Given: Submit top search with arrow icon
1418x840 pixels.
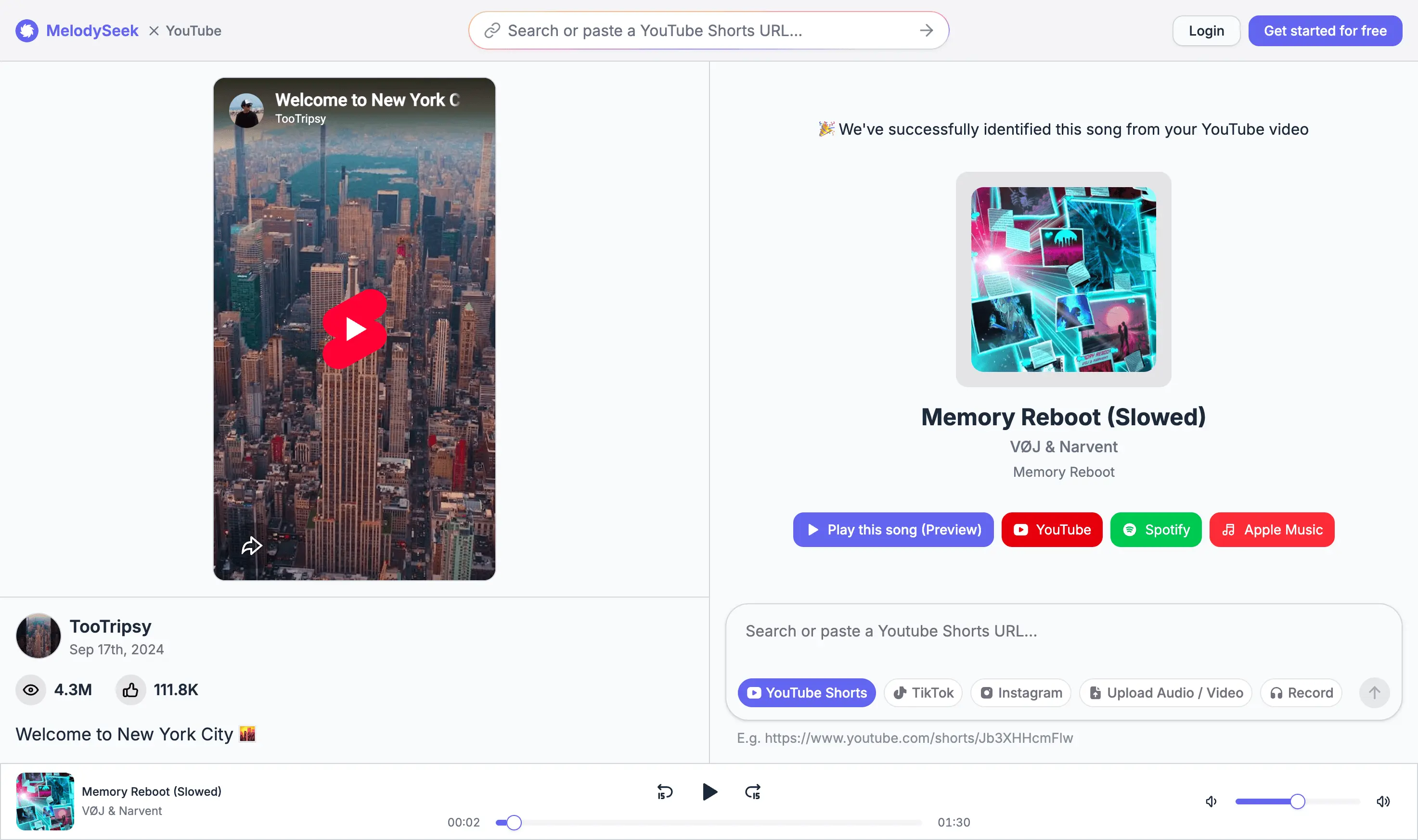Looking at the screenshot, I should [x=926, y=31].
